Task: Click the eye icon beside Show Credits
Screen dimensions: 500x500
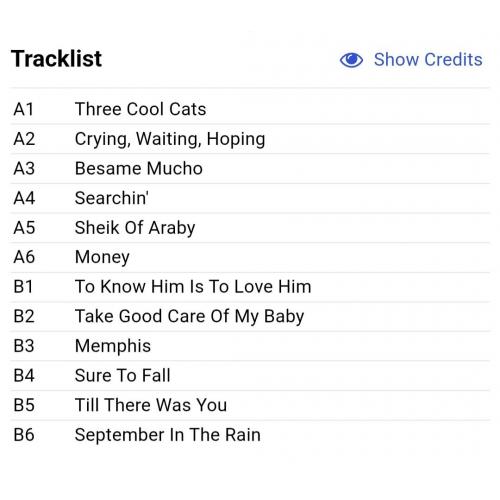Action: (351, 60)
